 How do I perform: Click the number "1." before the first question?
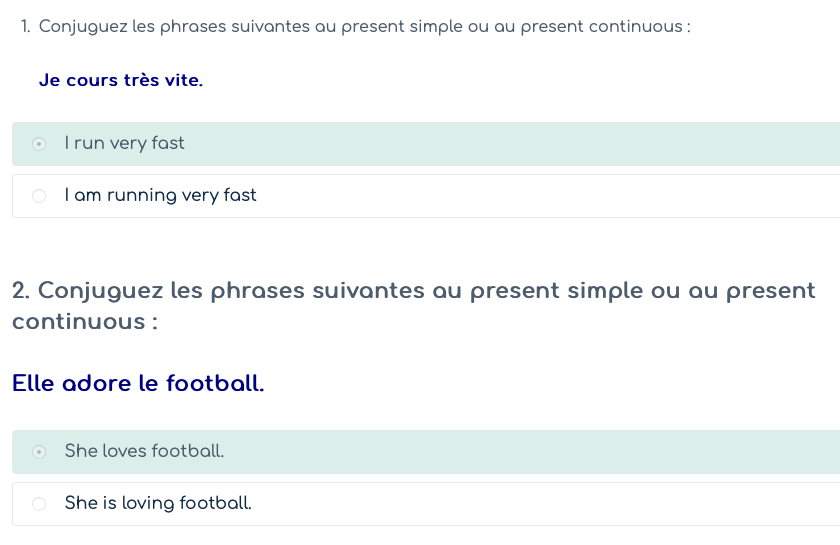pos(26,26)
